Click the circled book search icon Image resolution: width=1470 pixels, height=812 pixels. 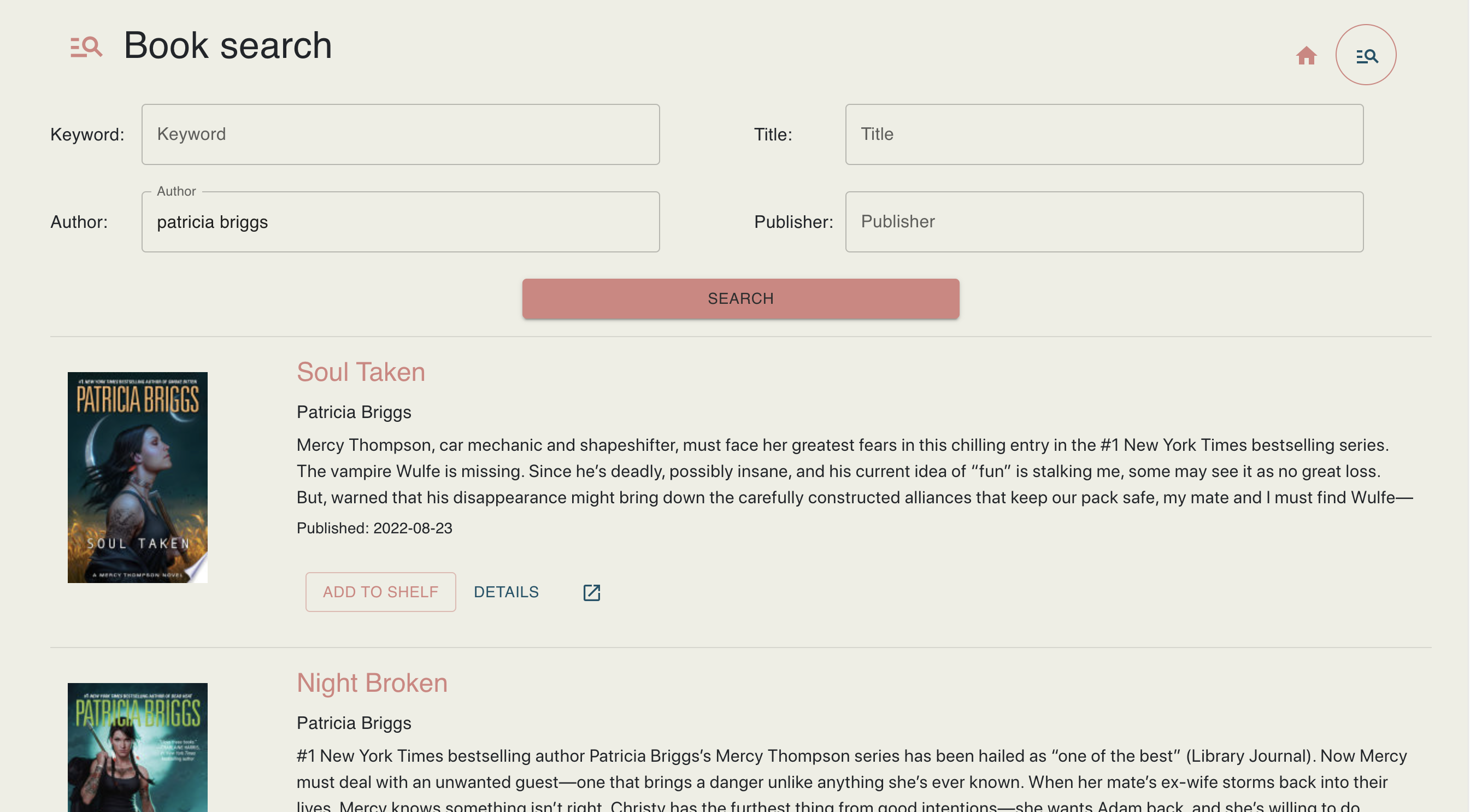[1366, 55]
